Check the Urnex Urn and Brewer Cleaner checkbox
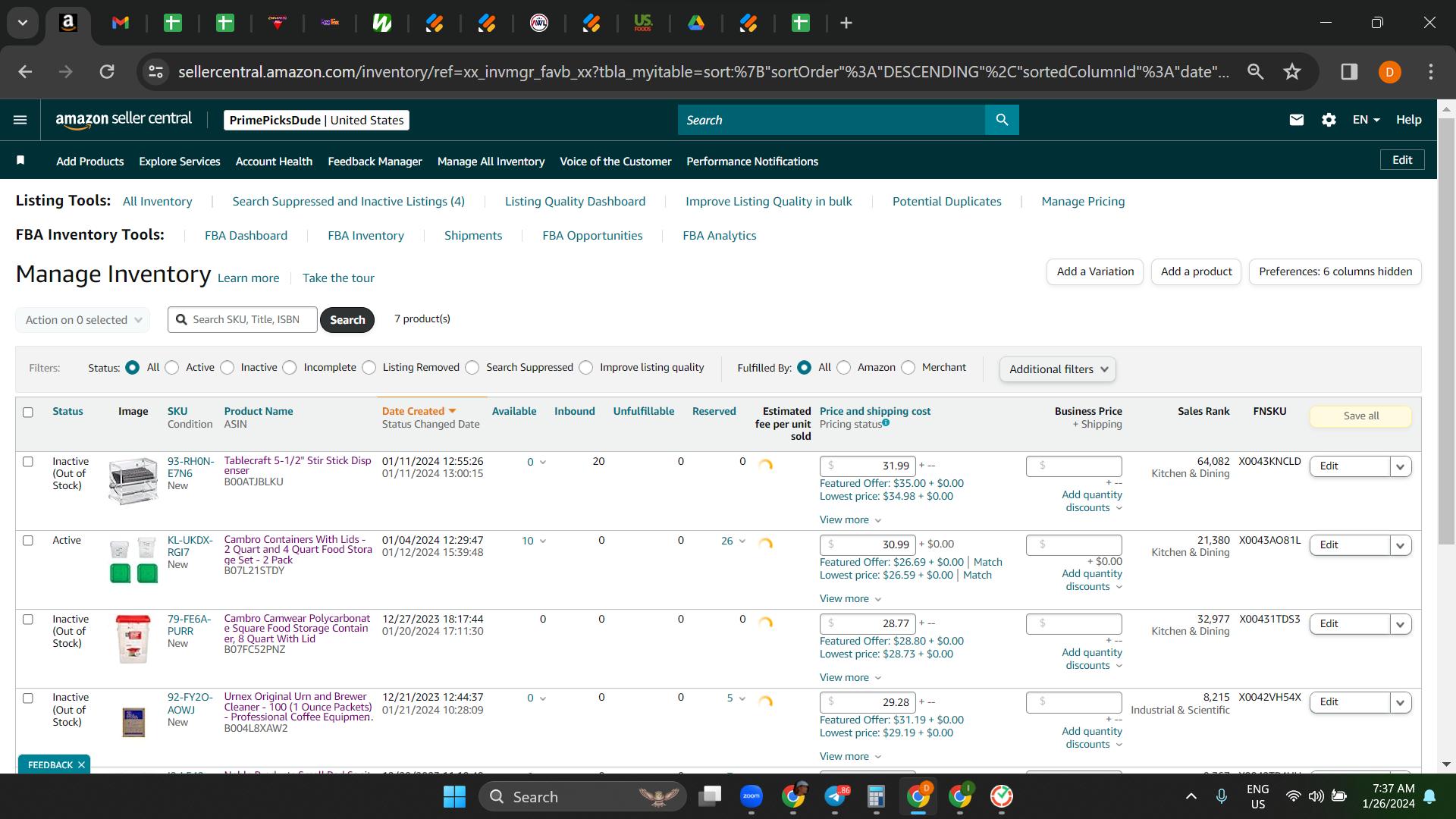 tap(28, 698)
